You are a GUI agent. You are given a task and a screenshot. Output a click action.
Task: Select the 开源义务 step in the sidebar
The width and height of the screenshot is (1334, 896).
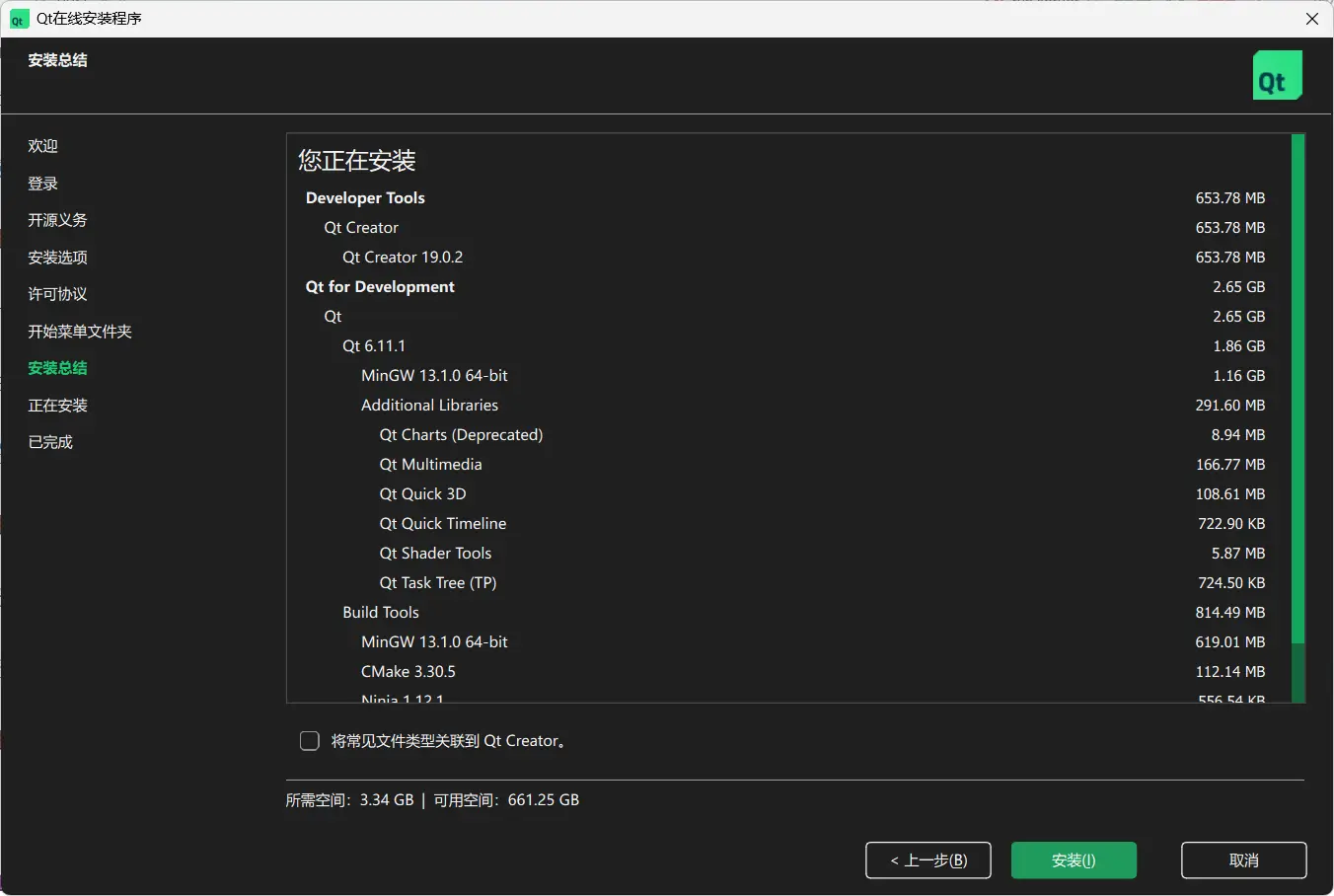tap(57, 220)
